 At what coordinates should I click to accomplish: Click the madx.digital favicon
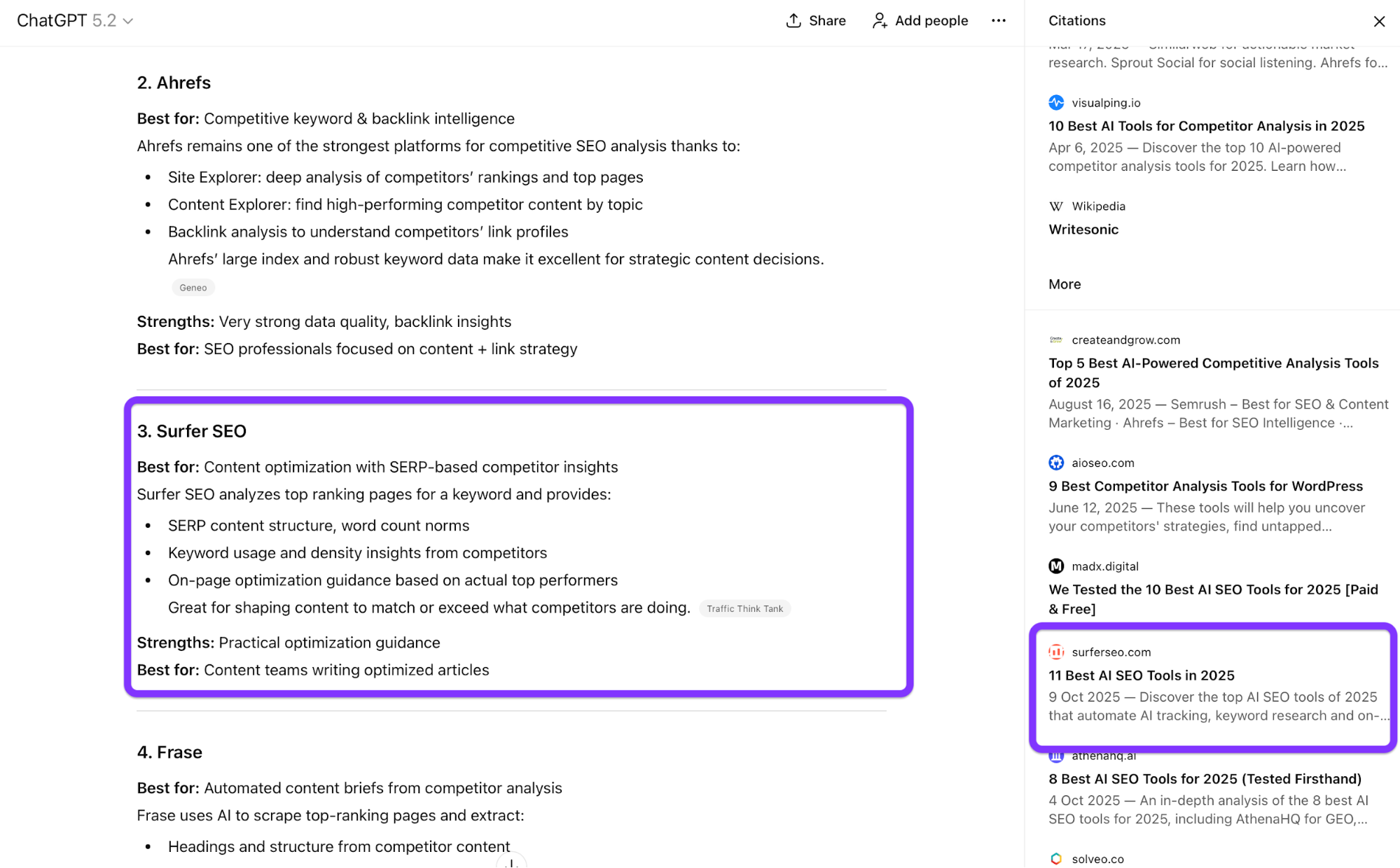tap(1056, 566)
